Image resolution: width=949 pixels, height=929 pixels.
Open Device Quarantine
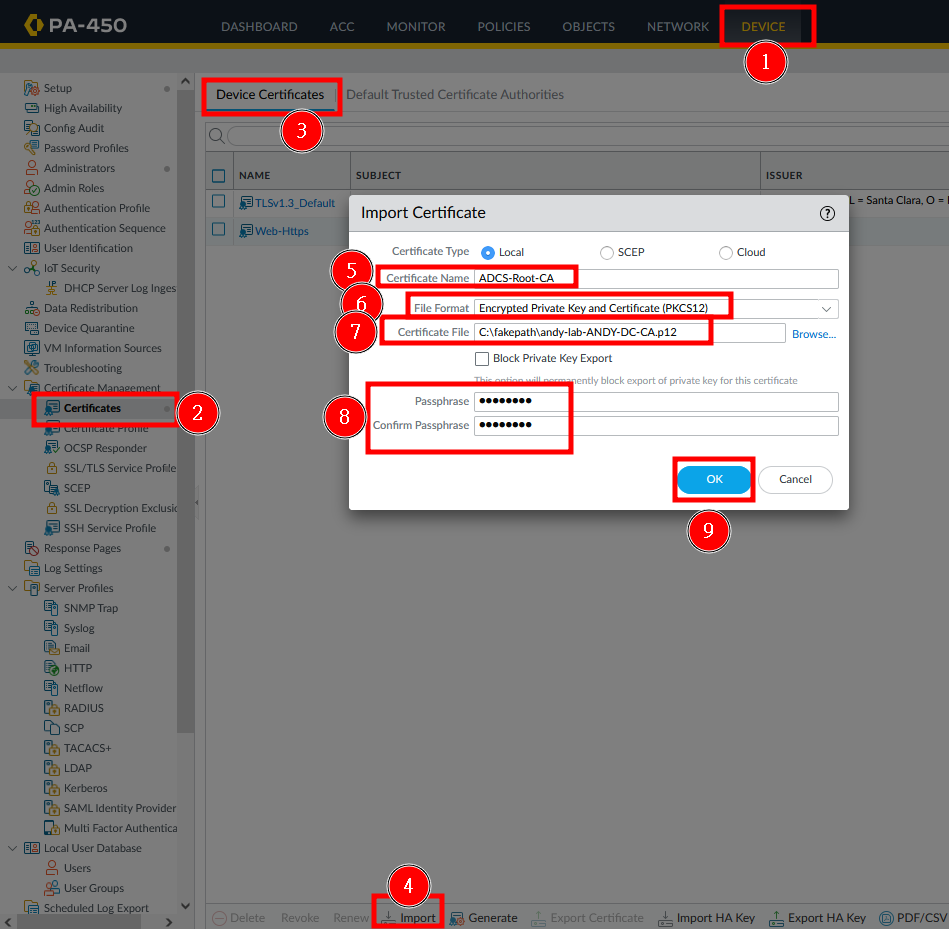(x=89, y=328)
